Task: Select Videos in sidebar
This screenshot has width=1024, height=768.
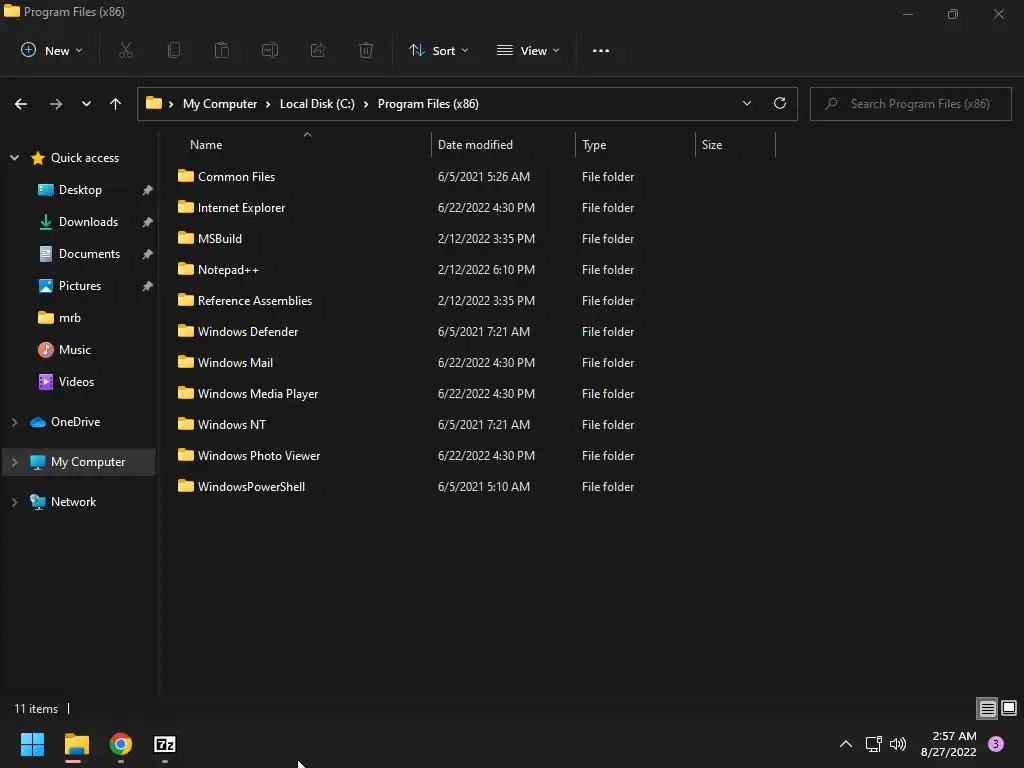Action: pyautogui.click(x=76, y=381)
